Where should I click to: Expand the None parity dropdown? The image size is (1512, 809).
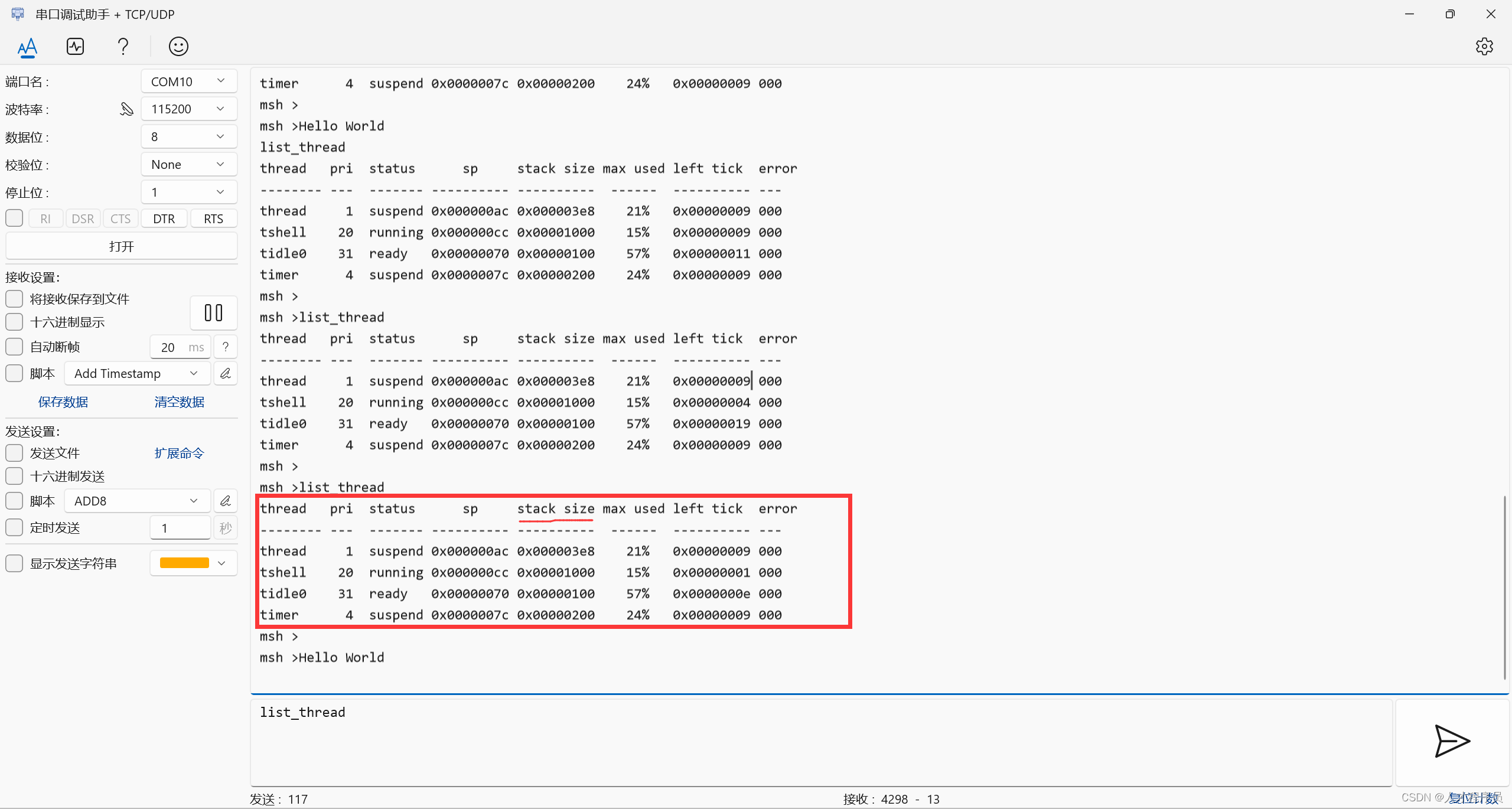(x=189, y=165)
